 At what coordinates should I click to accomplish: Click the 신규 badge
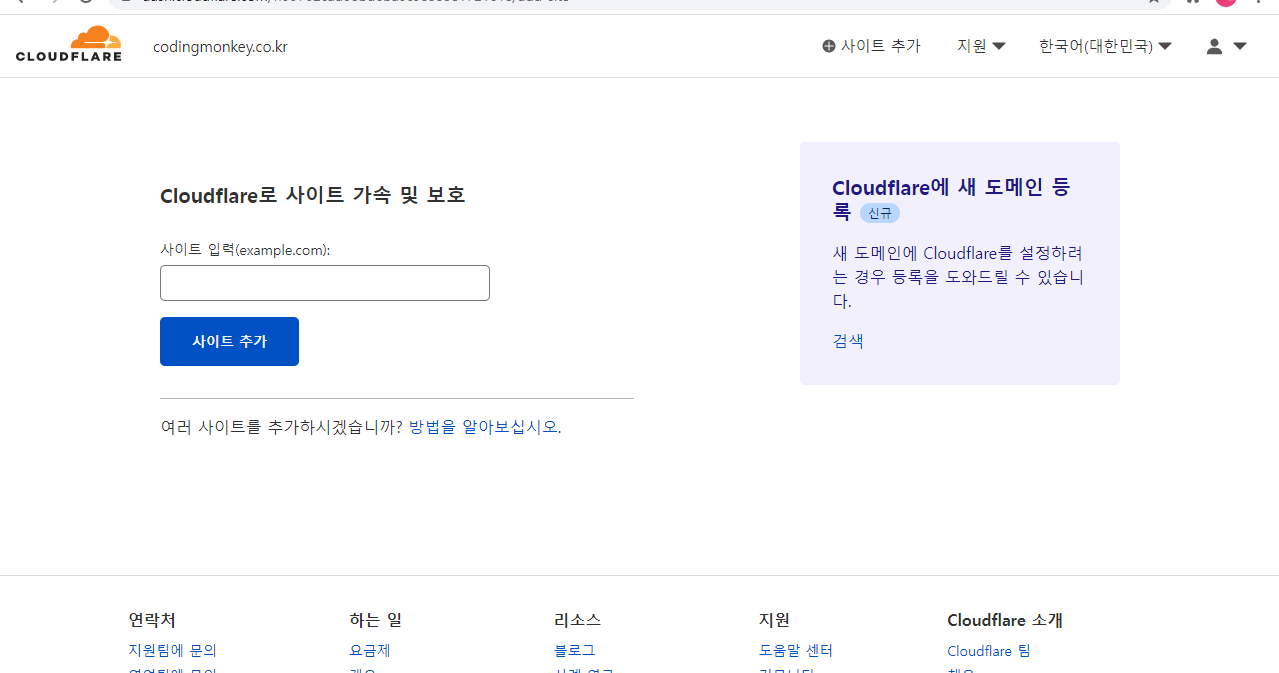(x=880, y=213)
